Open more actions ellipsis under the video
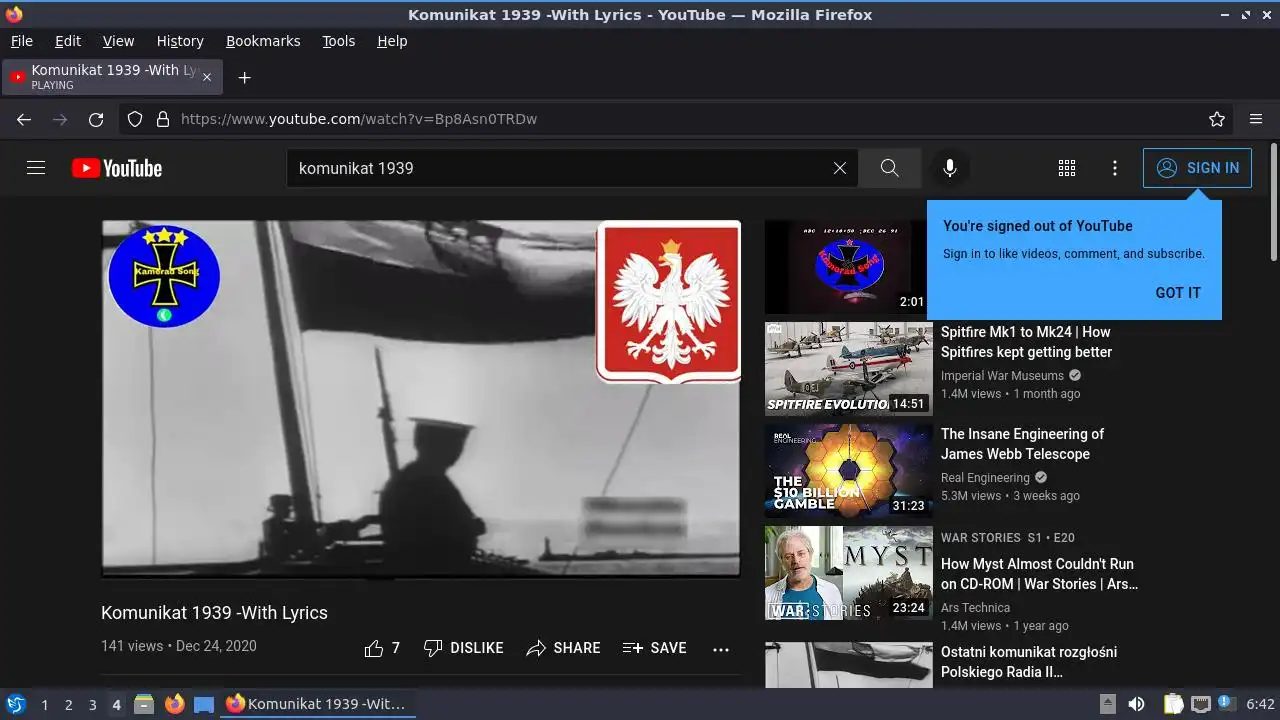This screenshot has width=1280, height=720. 721,649
